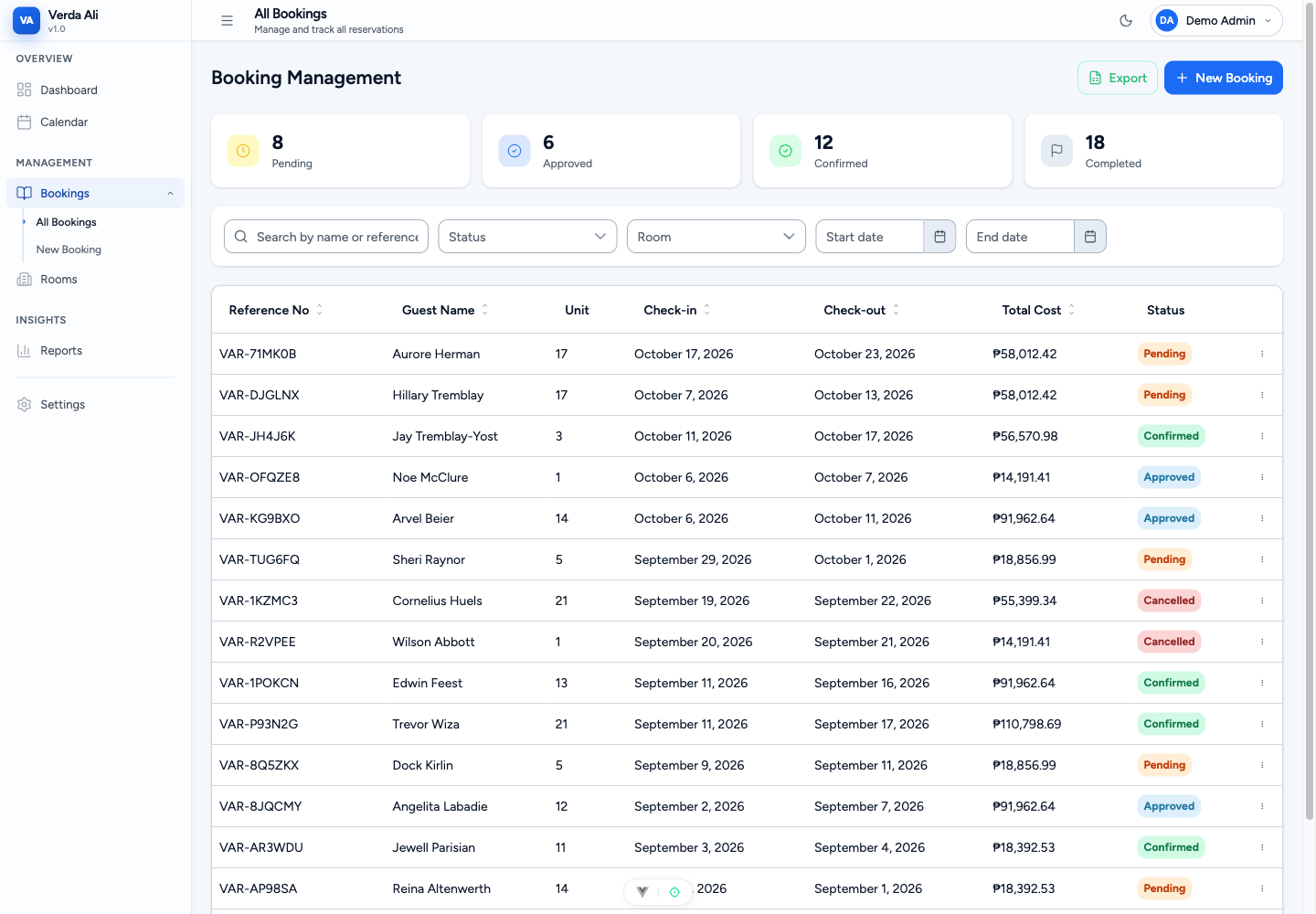
Task: Click guest name Aurore Herman
Action: 436,354
